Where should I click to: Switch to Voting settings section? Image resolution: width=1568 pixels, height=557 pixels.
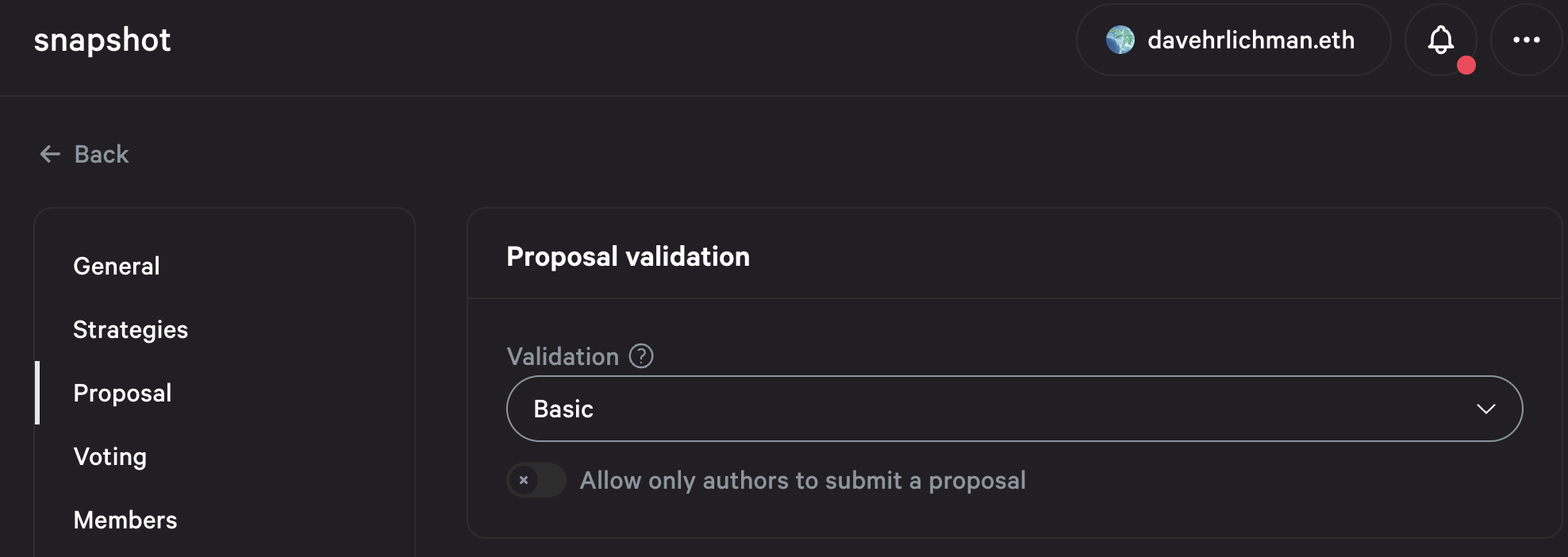point(110,456)
